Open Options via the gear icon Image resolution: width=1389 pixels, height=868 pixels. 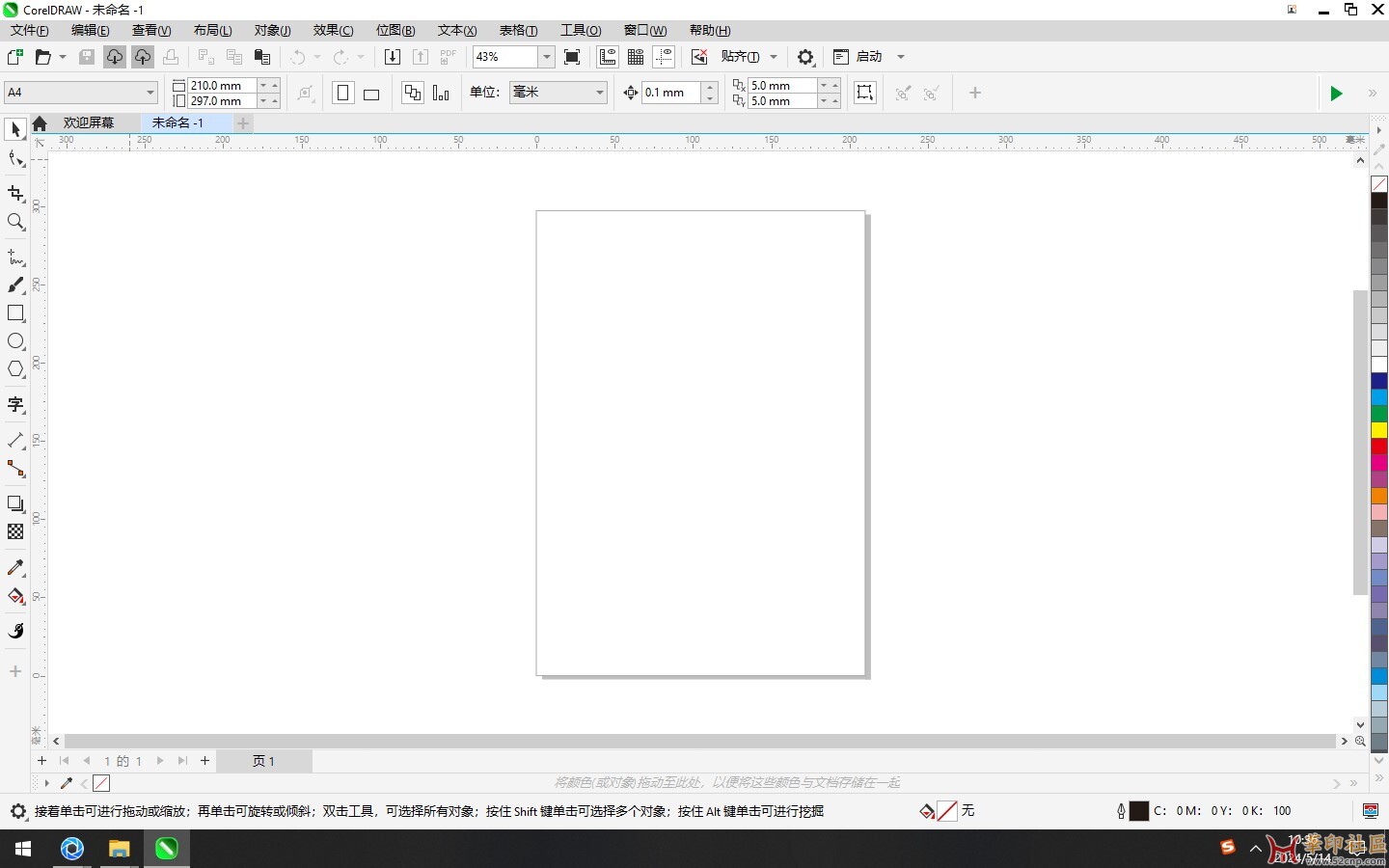[806, 57]
